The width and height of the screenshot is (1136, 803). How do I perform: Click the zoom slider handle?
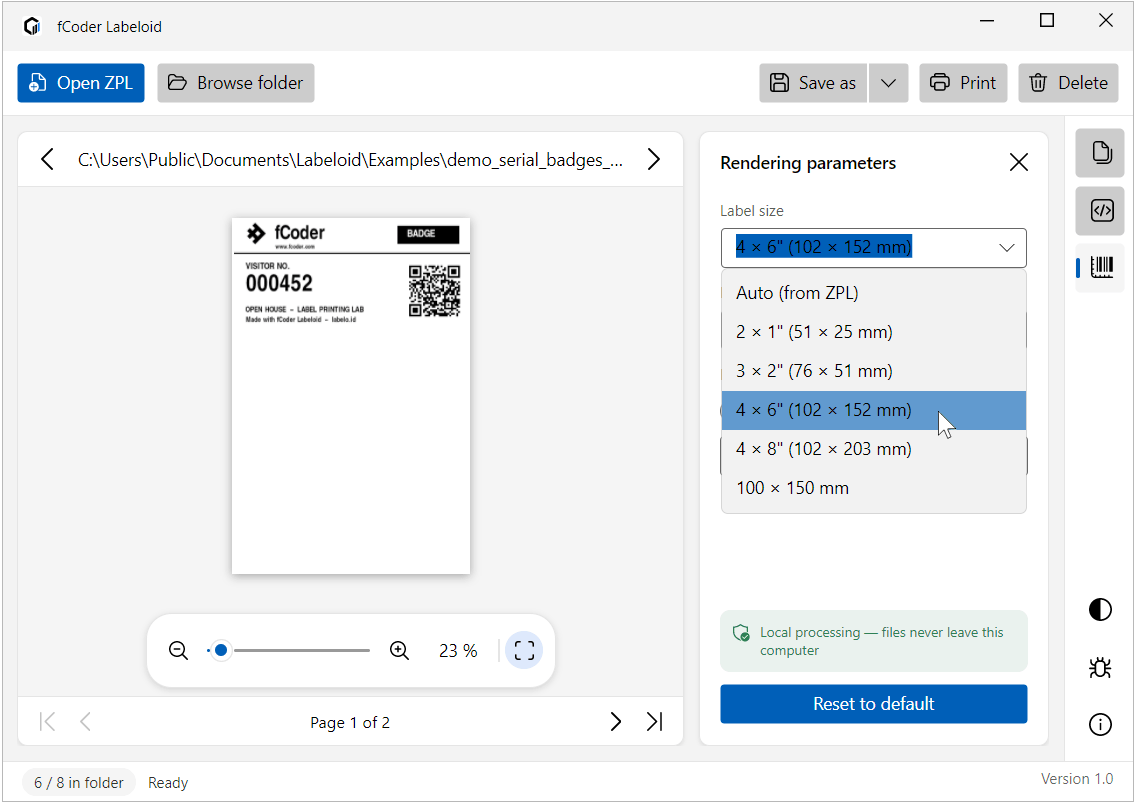pos(221,651)
